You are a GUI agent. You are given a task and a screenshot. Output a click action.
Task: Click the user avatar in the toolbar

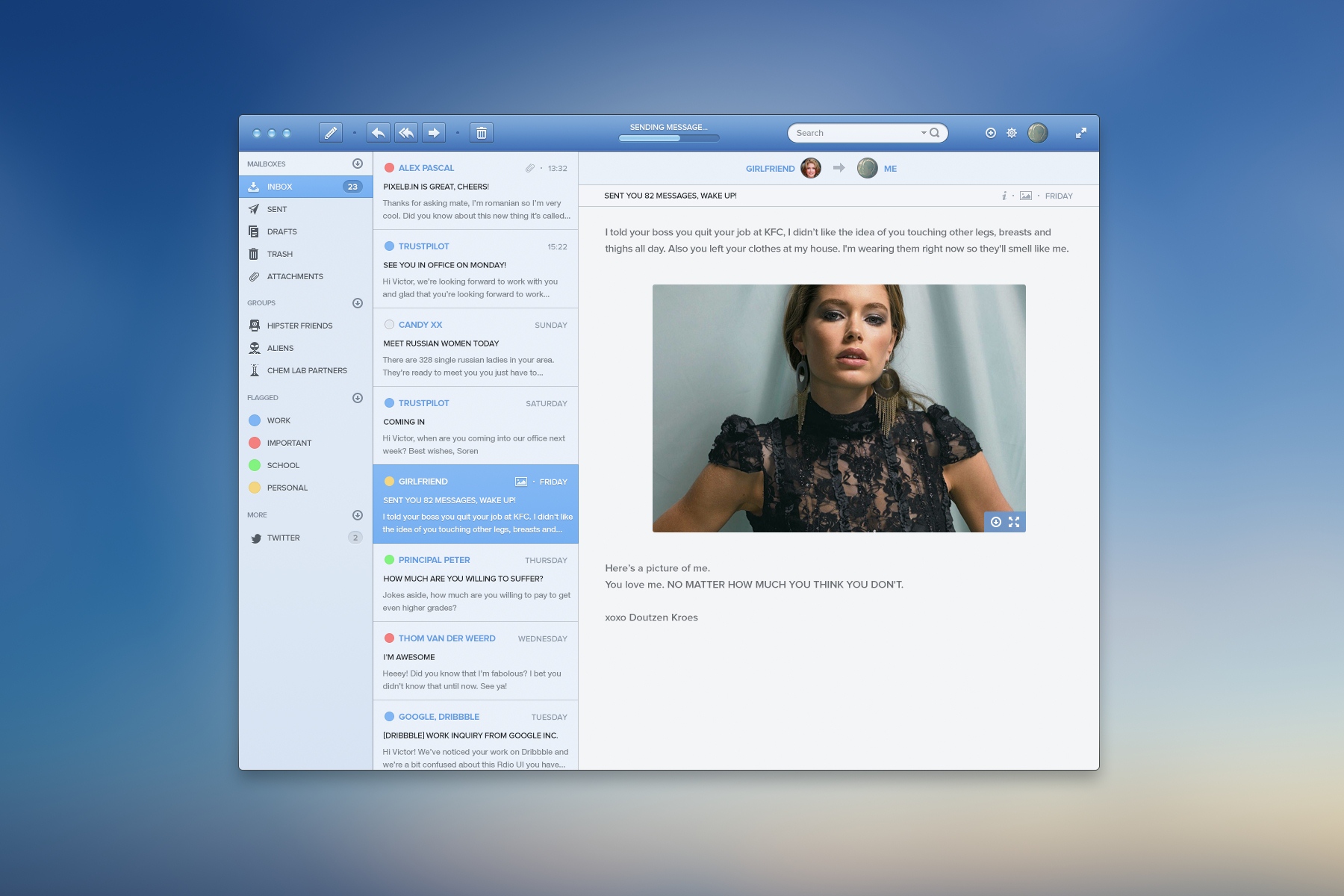(1038, 133)
